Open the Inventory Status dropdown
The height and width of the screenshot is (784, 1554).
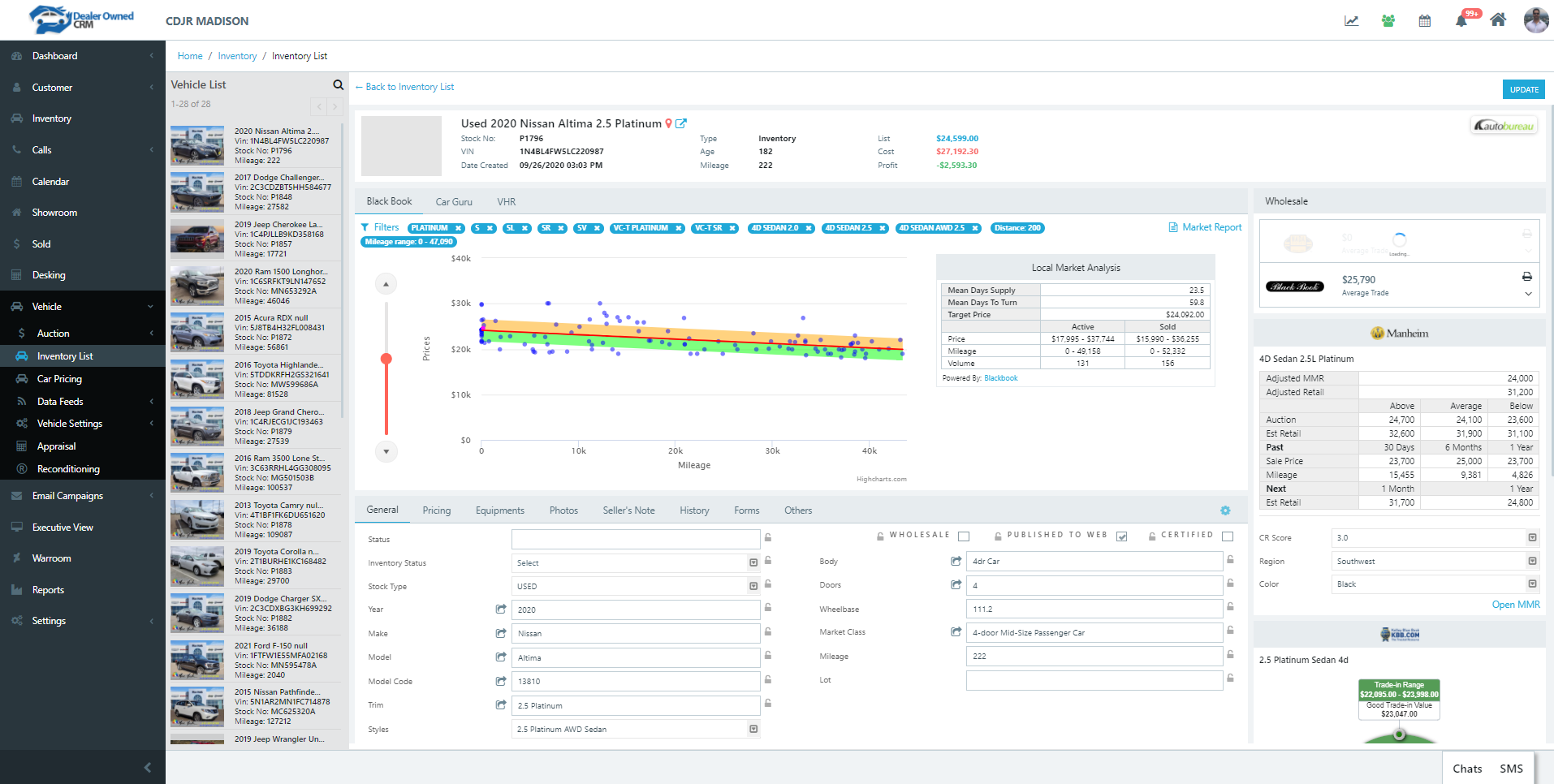(x=753, y=562)
